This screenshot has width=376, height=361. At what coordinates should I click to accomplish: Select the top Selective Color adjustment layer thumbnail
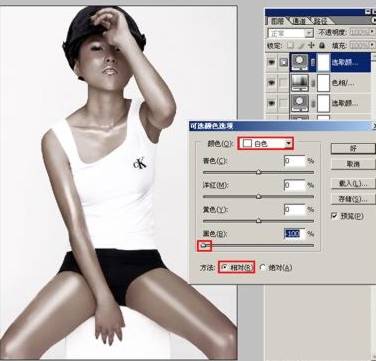pos(300,62)
